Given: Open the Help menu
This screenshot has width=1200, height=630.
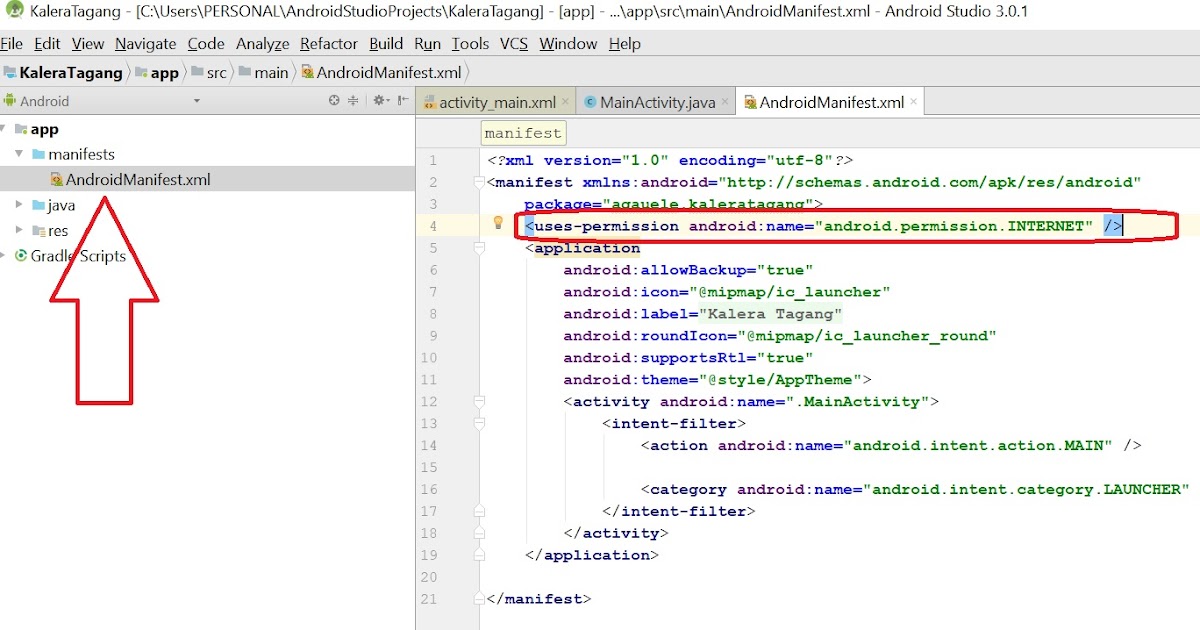Looking at the screenshot, I should (625, 44).
